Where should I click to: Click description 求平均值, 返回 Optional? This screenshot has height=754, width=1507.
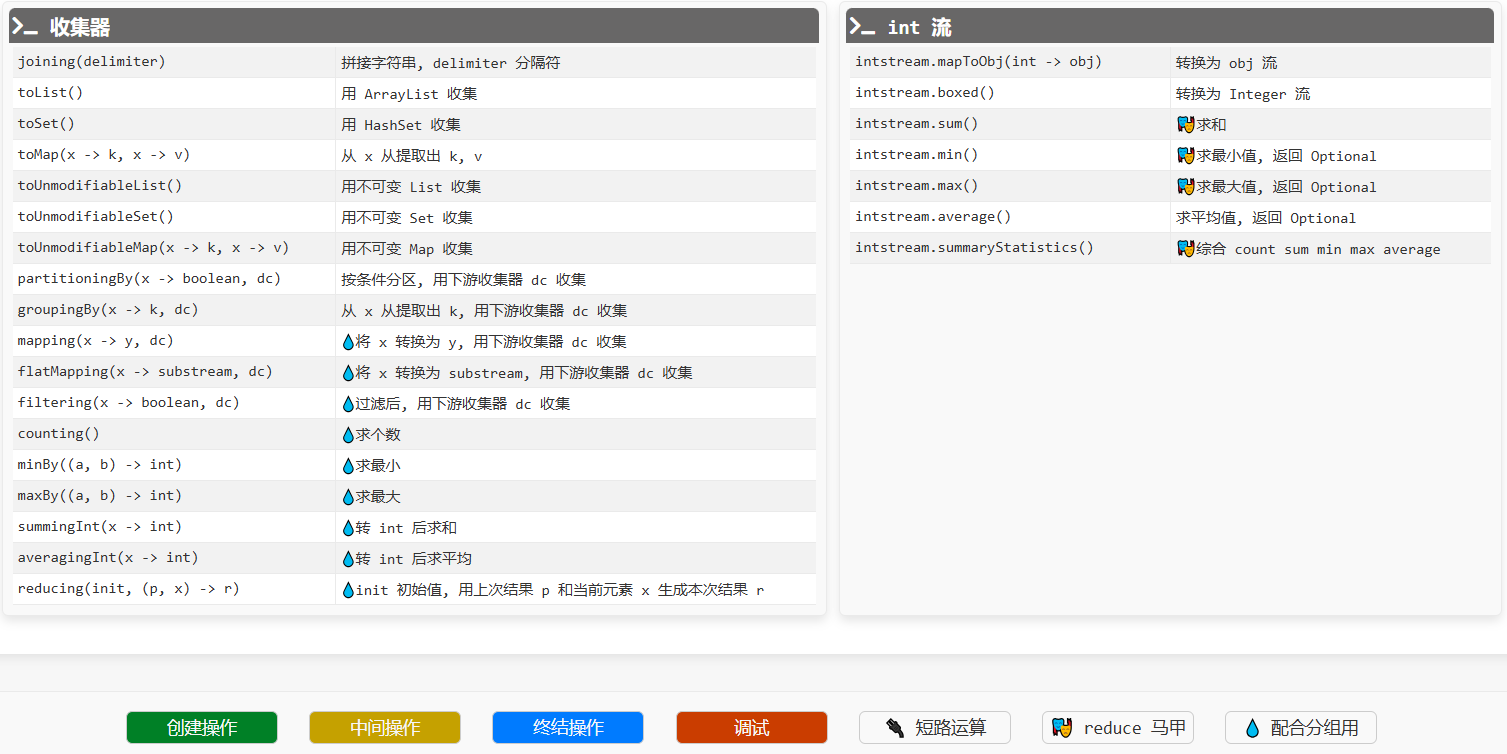pos(1266,218)
